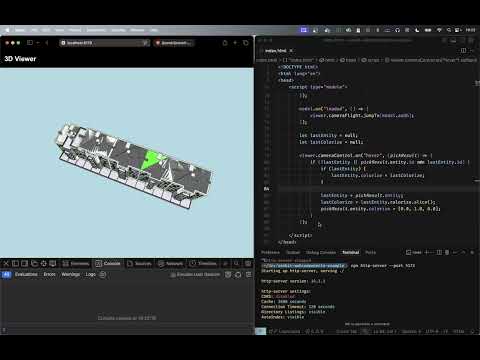Filter console by Evaluations
480x360 pixels.
pyautogui.click(x=26, y=274)
